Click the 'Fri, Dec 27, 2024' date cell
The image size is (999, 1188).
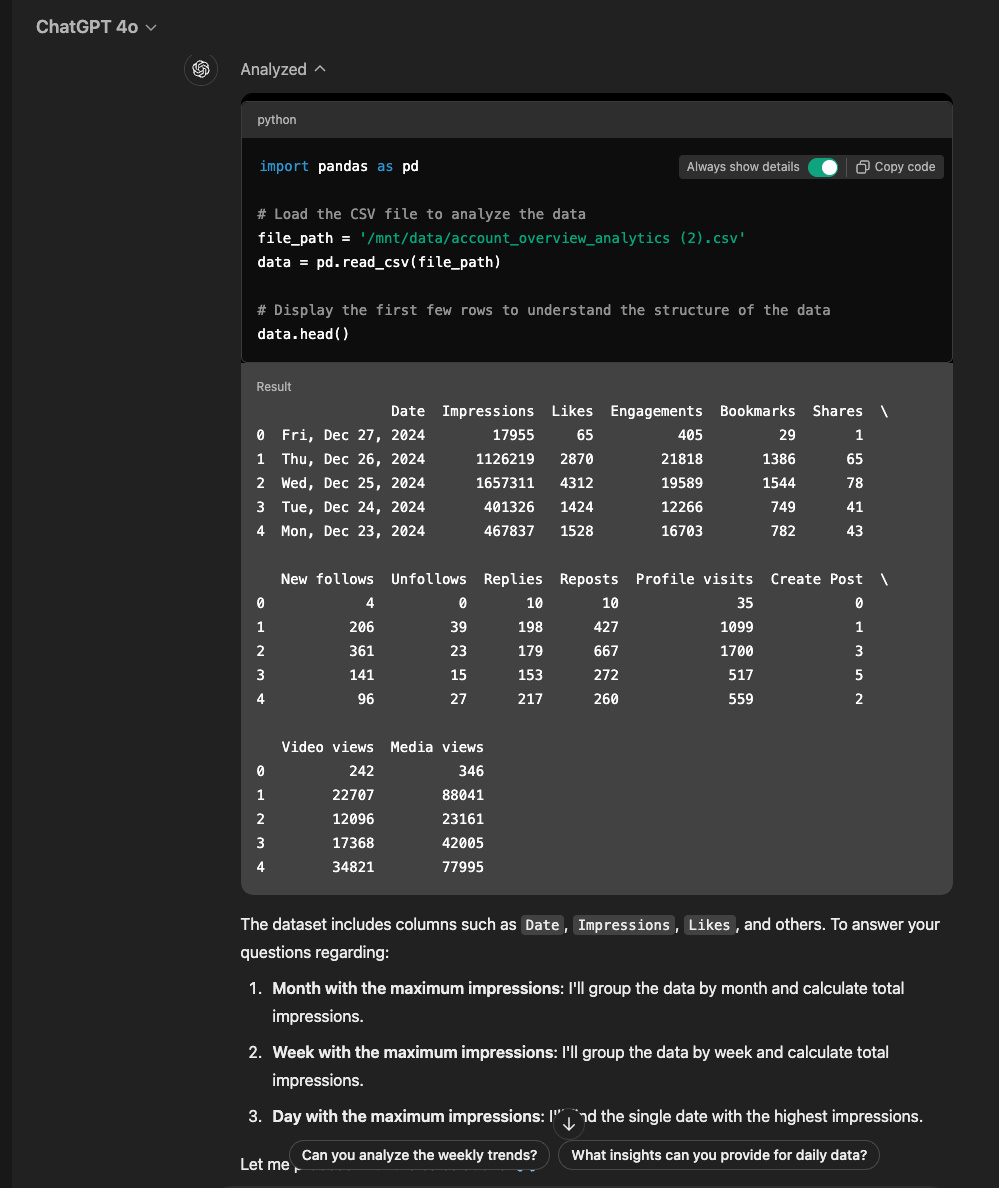pos(353,436)
